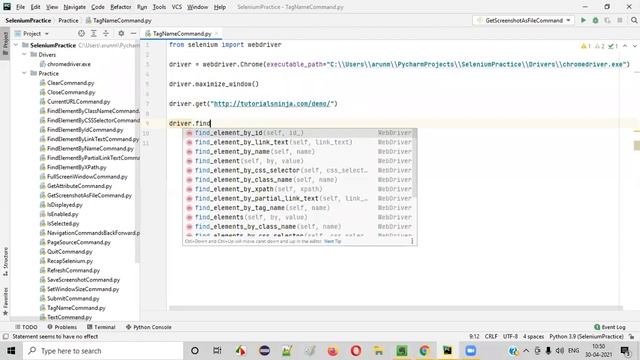Open Search Everywhere magnifier icon
Screen dimensions: 640x360
tap(634, 20)
